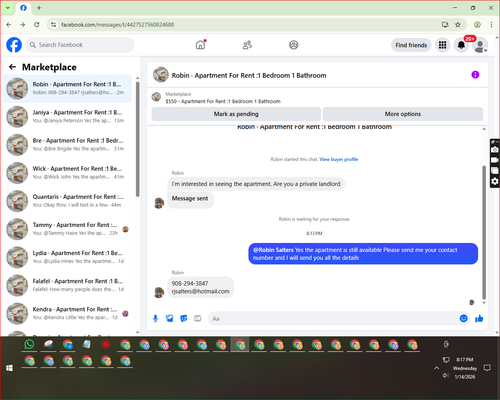Viewport: 500px width, 400px height.
Task: Click the Find friends button
Action: (x=411, y=45)
